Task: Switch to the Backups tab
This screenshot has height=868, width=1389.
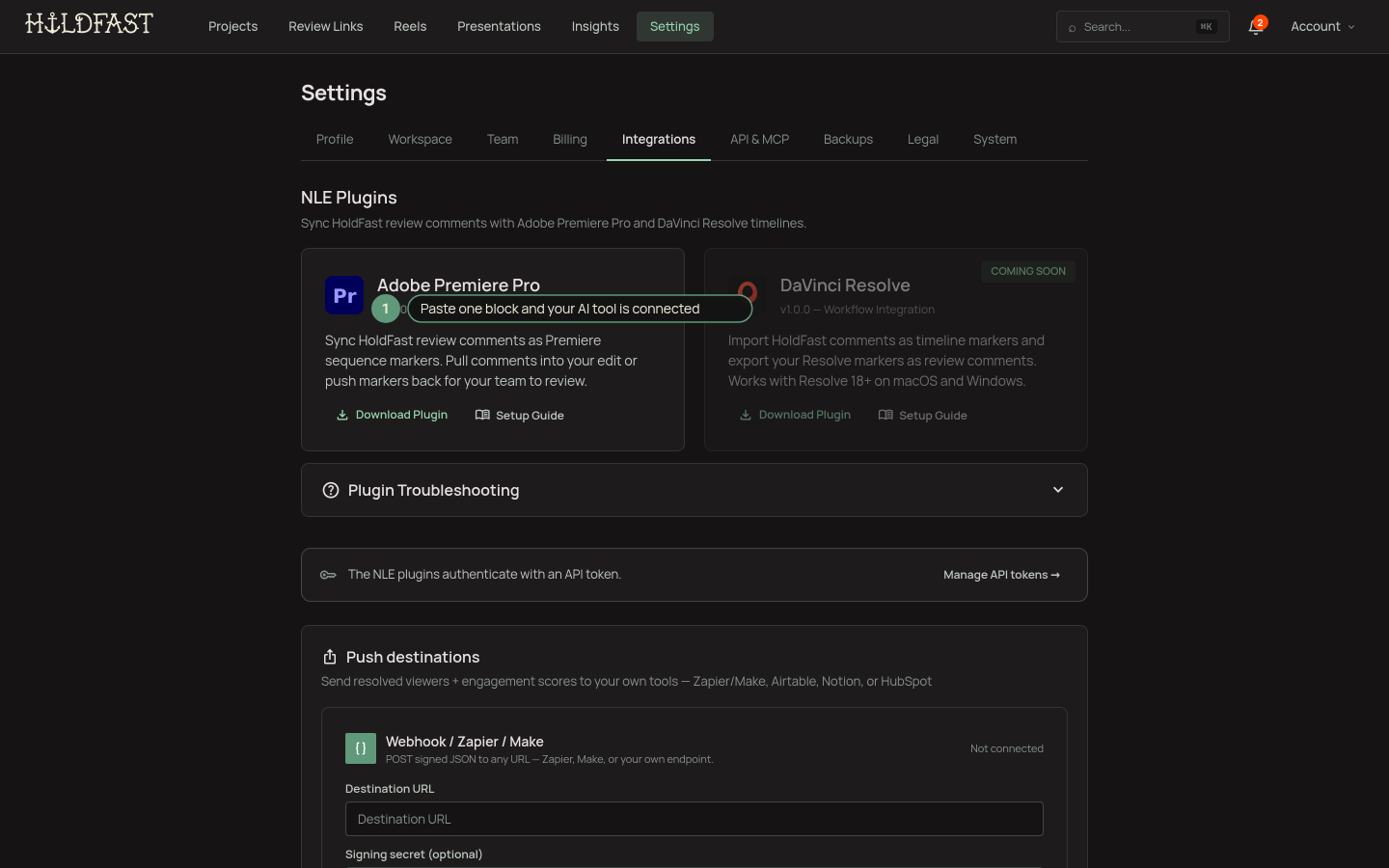Action: pyautogui.click(x=848, y=139)
